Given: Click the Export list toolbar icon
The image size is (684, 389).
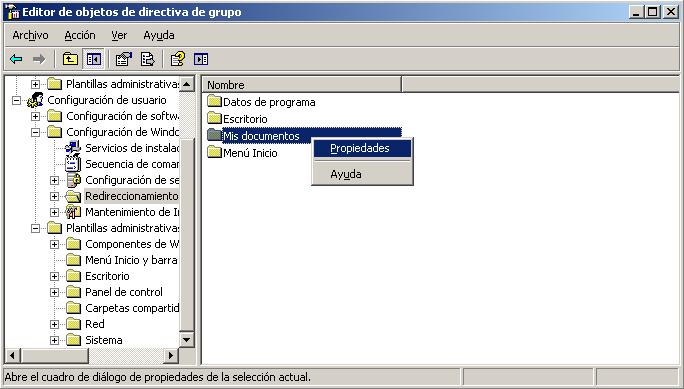Looking at the screenshot, I should click(x=147, y=59).
